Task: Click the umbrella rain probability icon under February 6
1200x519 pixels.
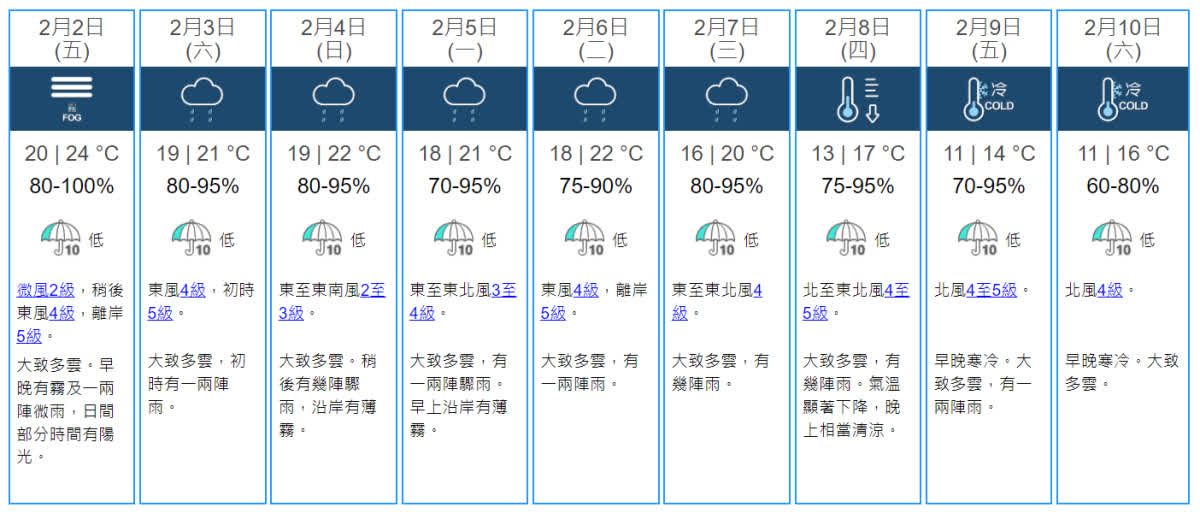Action: pos(585,238)
